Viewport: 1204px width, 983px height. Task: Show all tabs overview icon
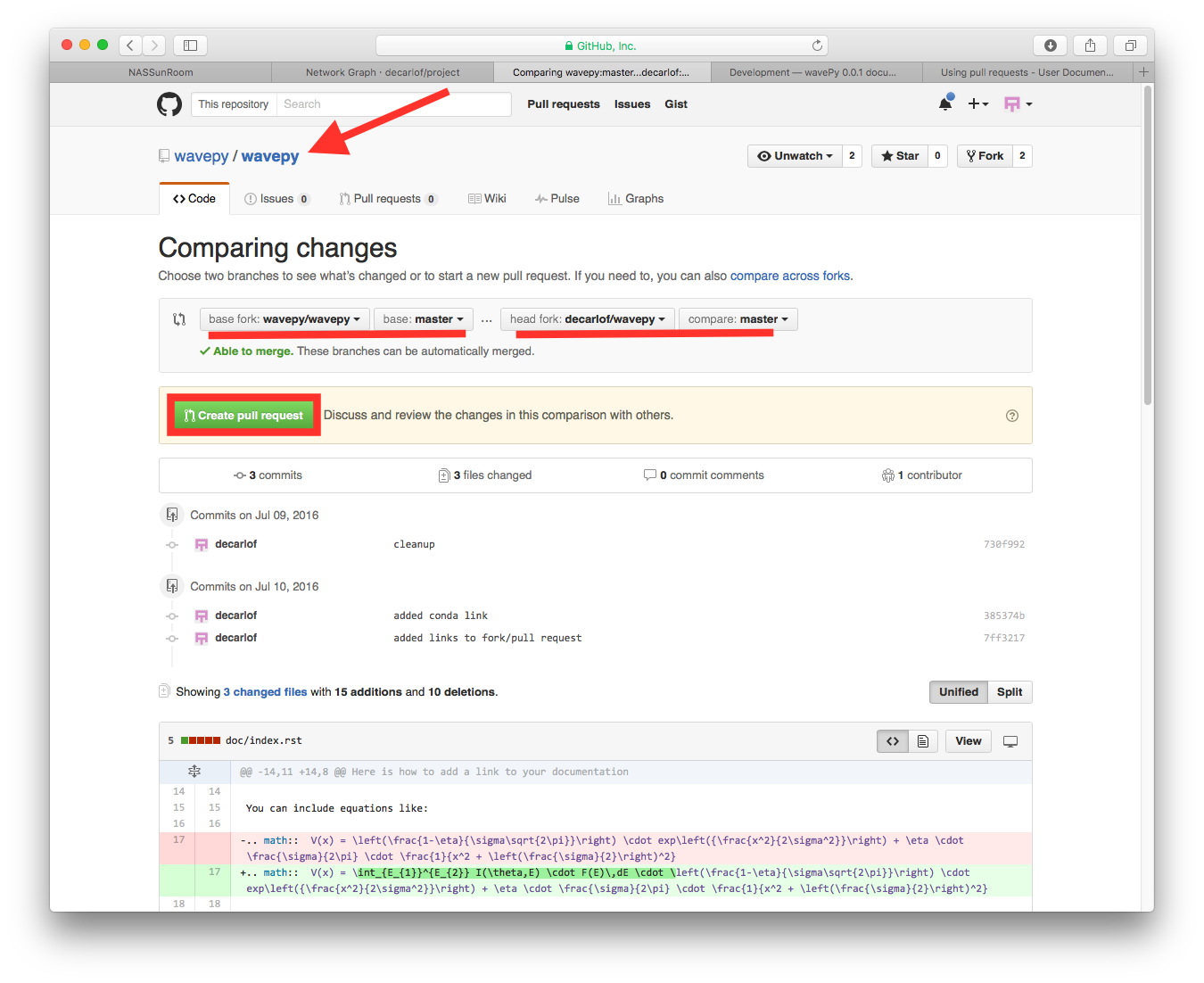click(x=1130, y=45)
